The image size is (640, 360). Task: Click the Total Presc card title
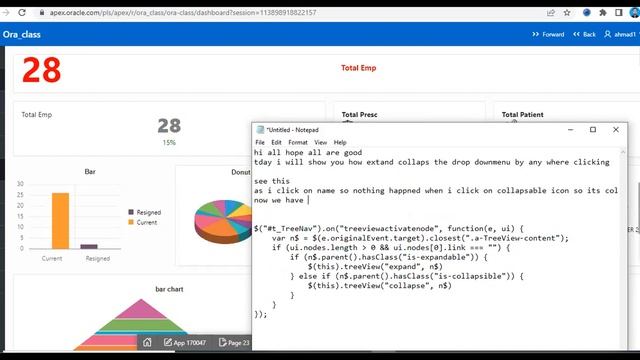tap(359, 115)
